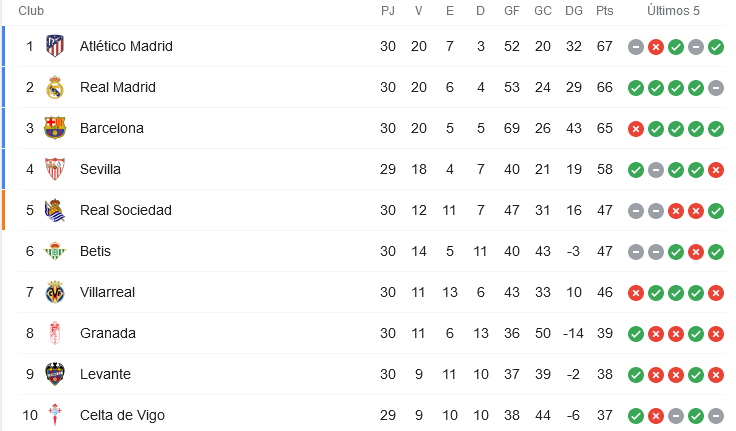Image resolution: width=736 pixels, height=431 pixels.
Task: Click the Pts column header
Action: 605,11
